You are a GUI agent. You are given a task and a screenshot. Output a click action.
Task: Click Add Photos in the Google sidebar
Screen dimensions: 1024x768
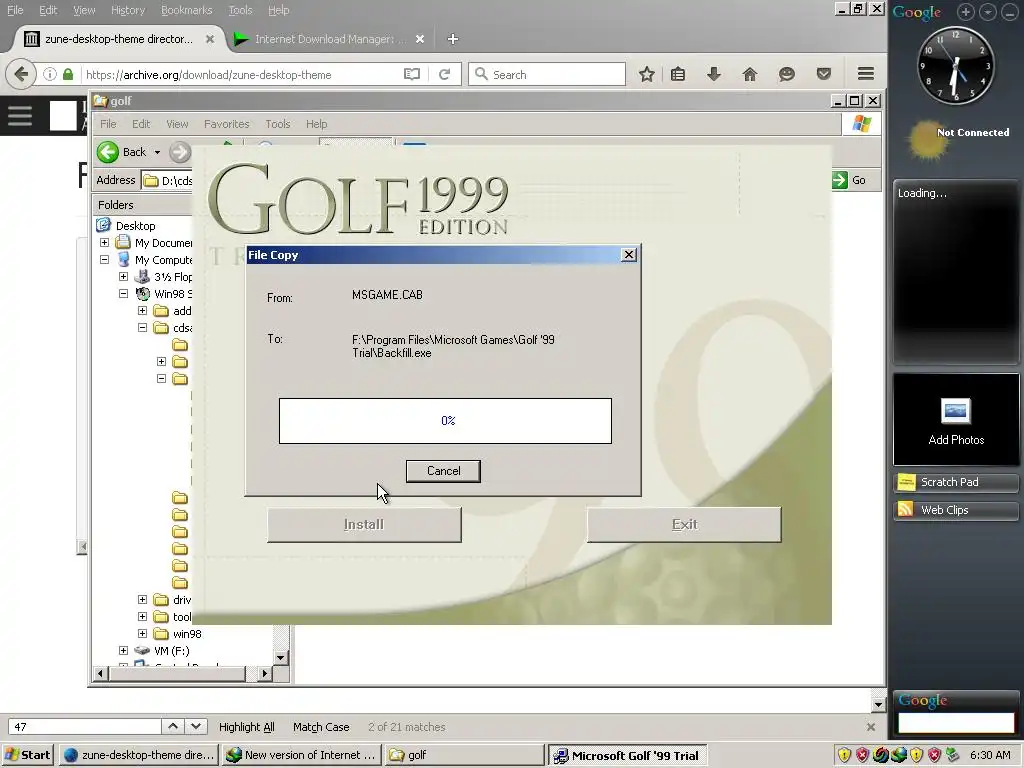click(956, 421)
